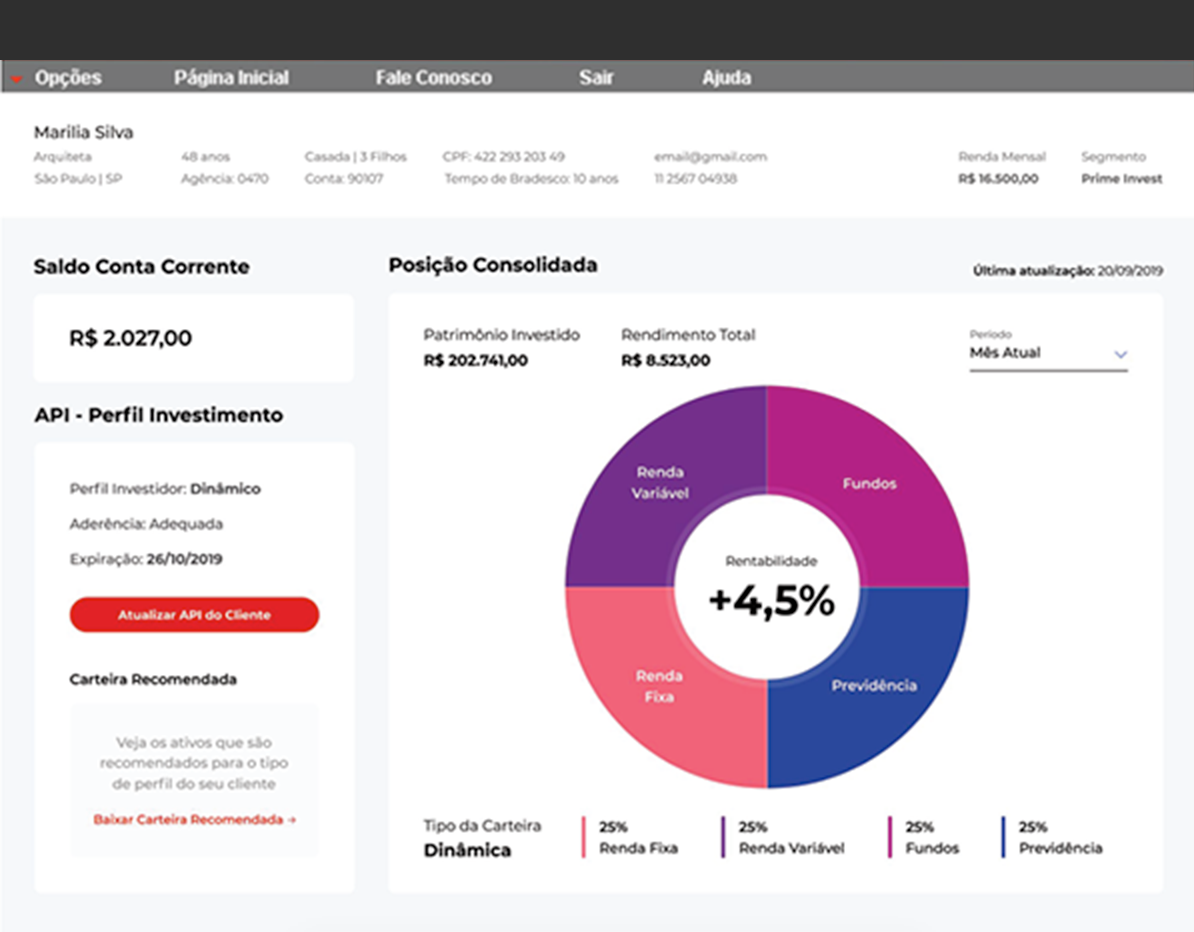Click the Previdência donut slice
Viewport: 1194px width, 932px height.
pos(873,686)
